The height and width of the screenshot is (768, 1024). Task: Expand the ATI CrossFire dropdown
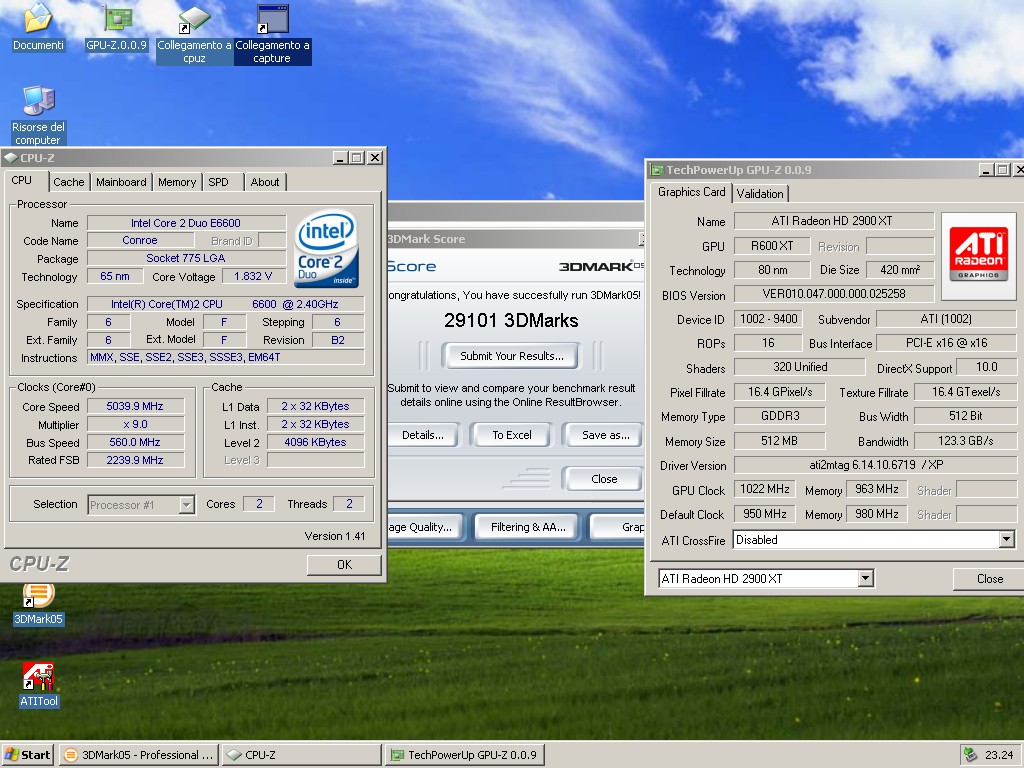click(1006, 540)
